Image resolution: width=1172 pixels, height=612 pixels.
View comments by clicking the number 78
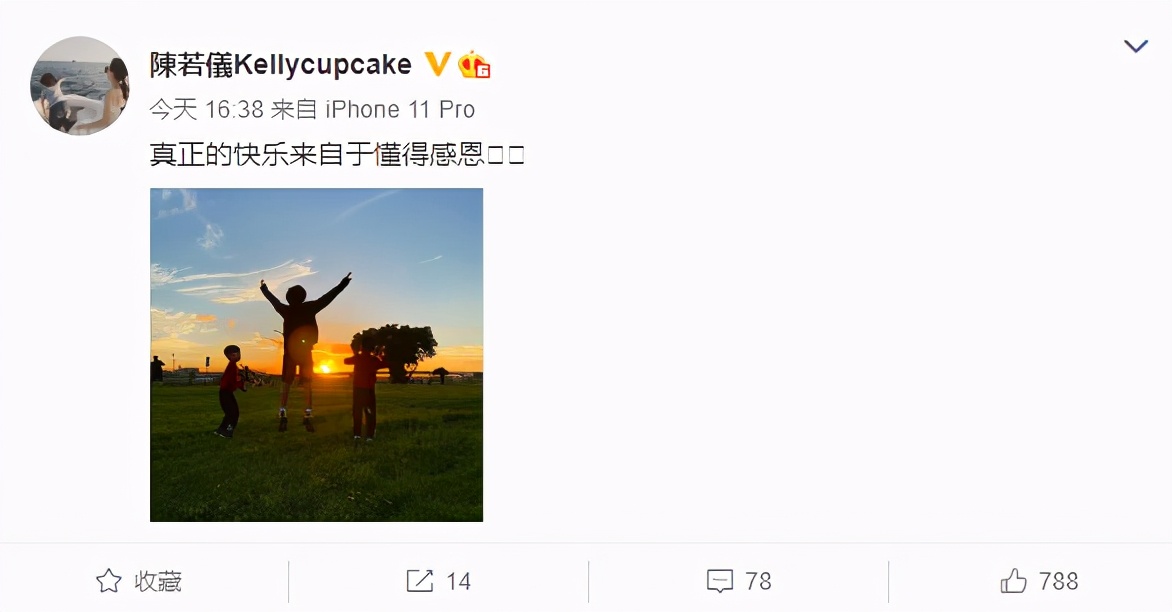[757, 580]
